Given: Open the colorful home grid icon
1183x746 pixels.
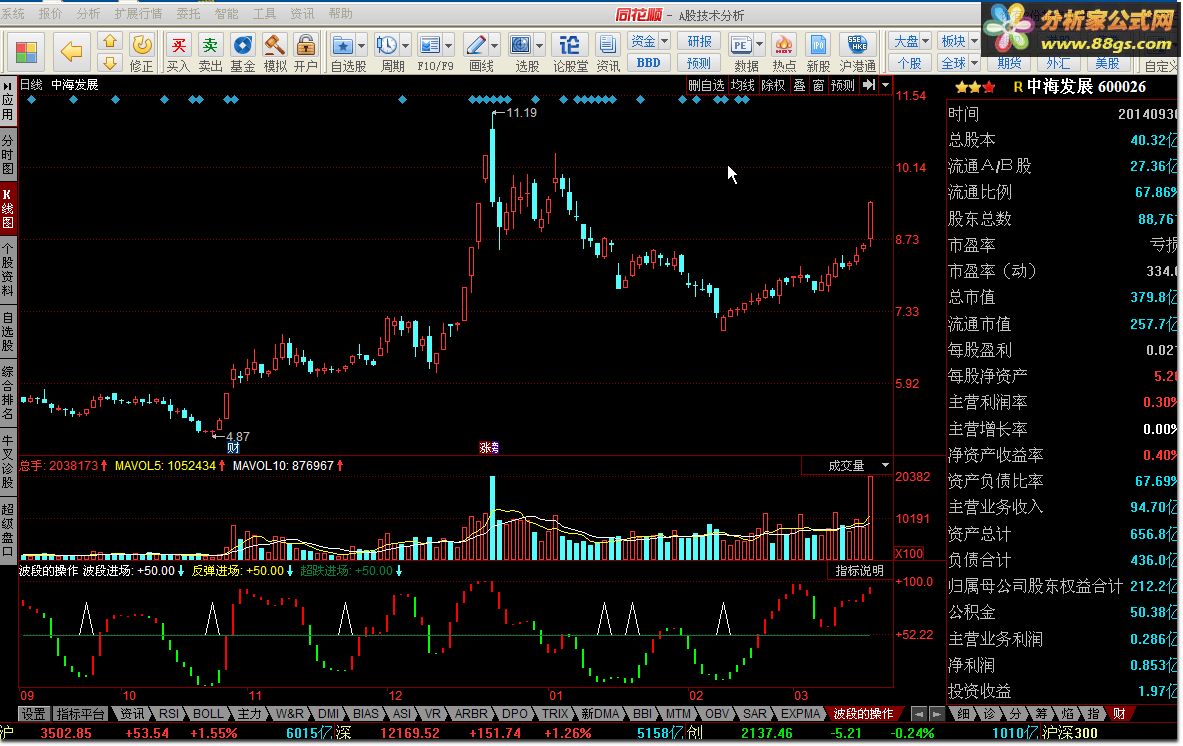Looking at the screenshot, I should [26, 52].
